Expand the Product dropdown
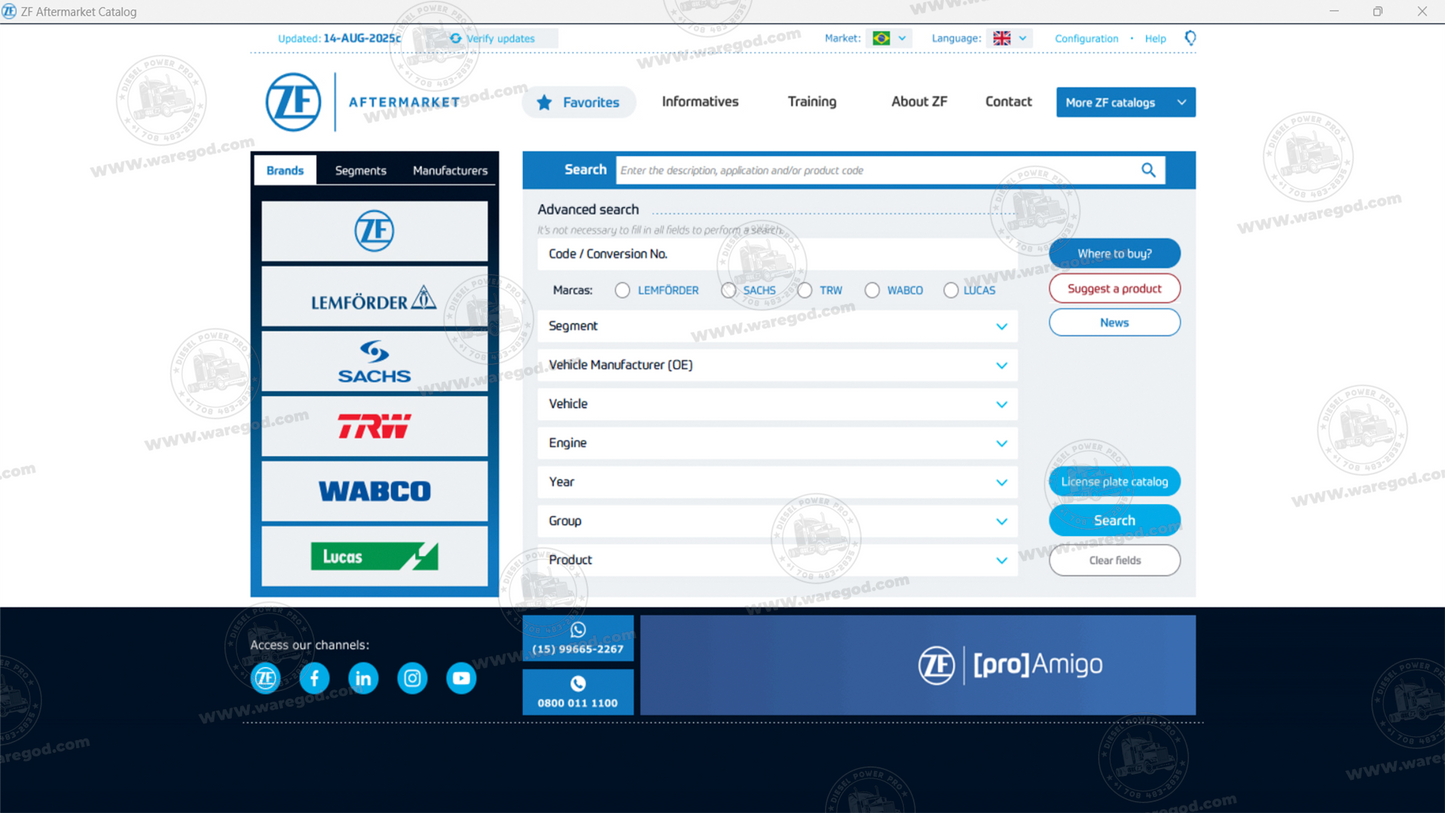This screenshot has width=1445, height=813. tap(777, 560)
